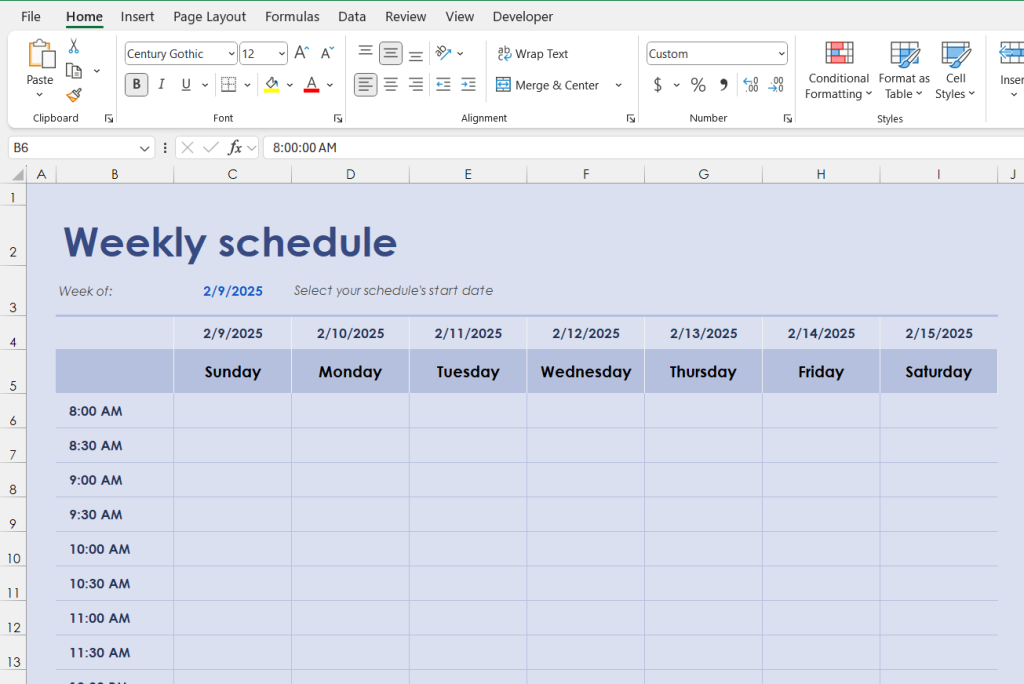This screenshot has width=1024, height=684.
Task: Toggle bold formatting
Action: [x=135, y=85]
